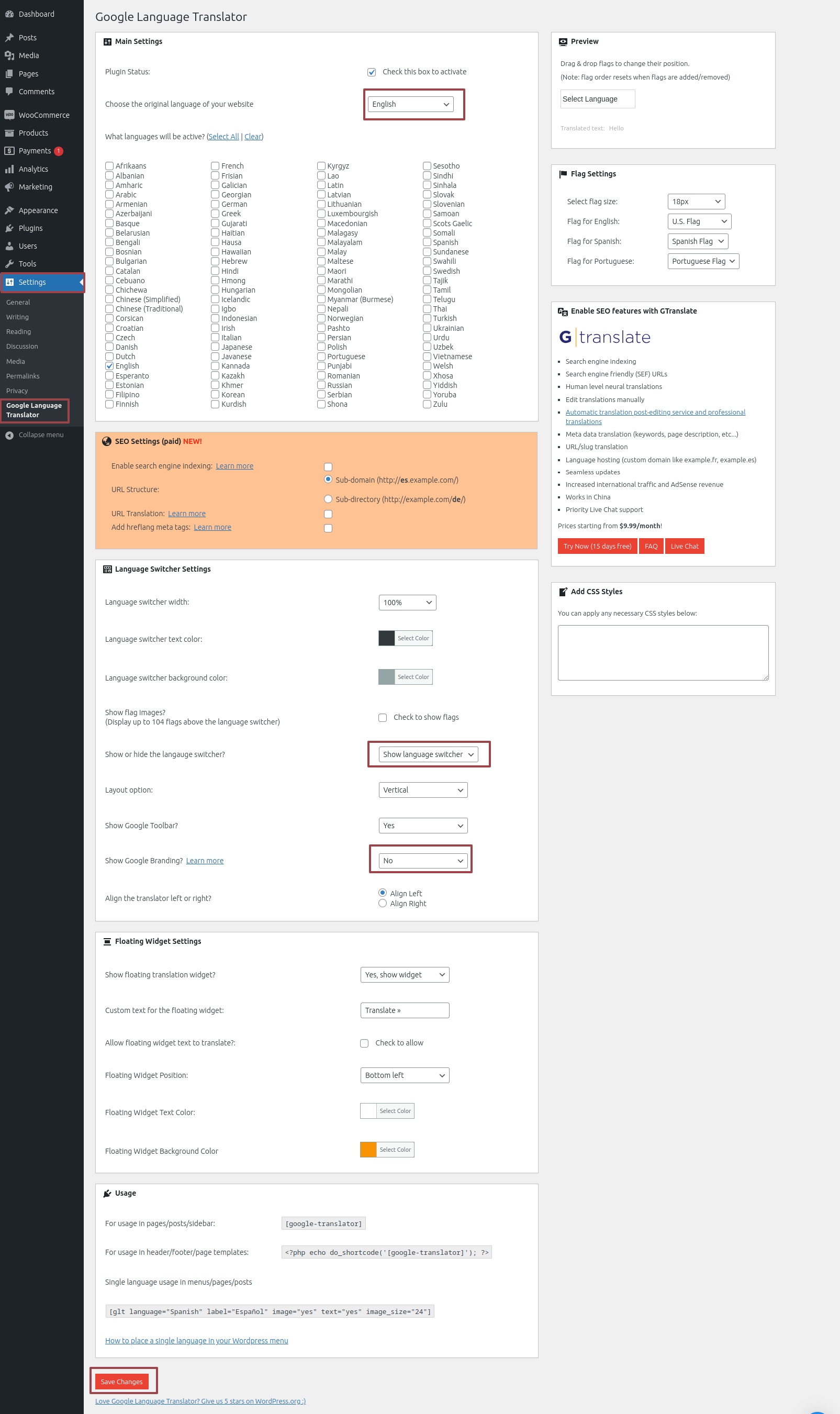The height and width of the screenshot is (1414, 840).
Task: Open the Writing settings submenu item
Action: [x=18, y=317]
